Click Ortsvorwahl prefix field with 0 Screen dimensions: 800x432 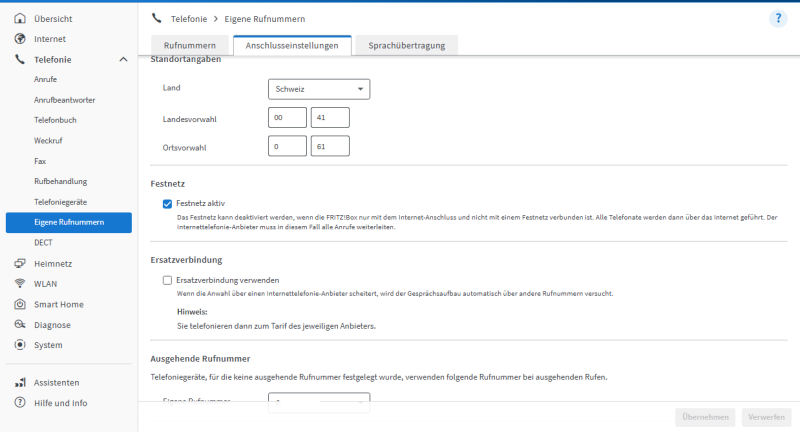(x=287, y=146)
